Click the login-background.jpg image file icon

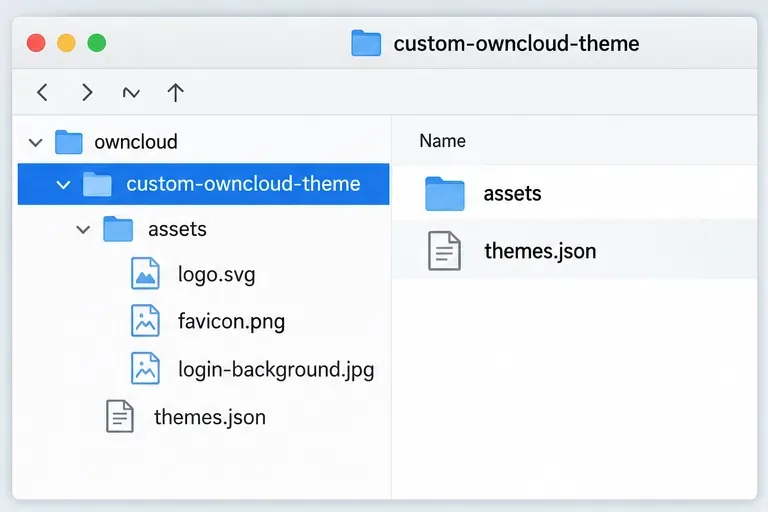(x=145, y=368)
